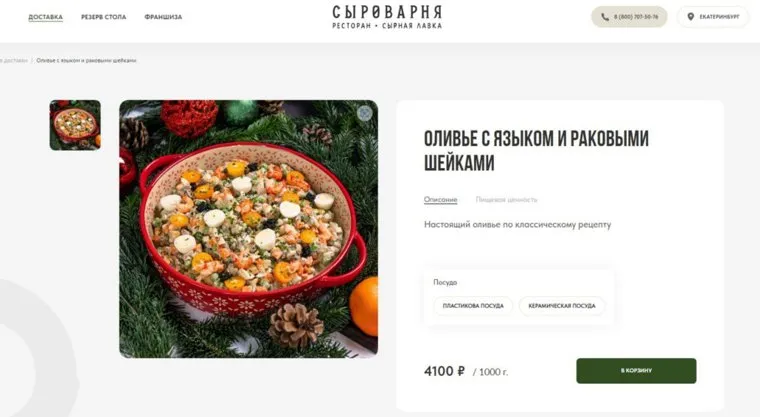760x417 pixels.
Task: Open the Сыроварня logo home link
Action: (x=387, y=17)
